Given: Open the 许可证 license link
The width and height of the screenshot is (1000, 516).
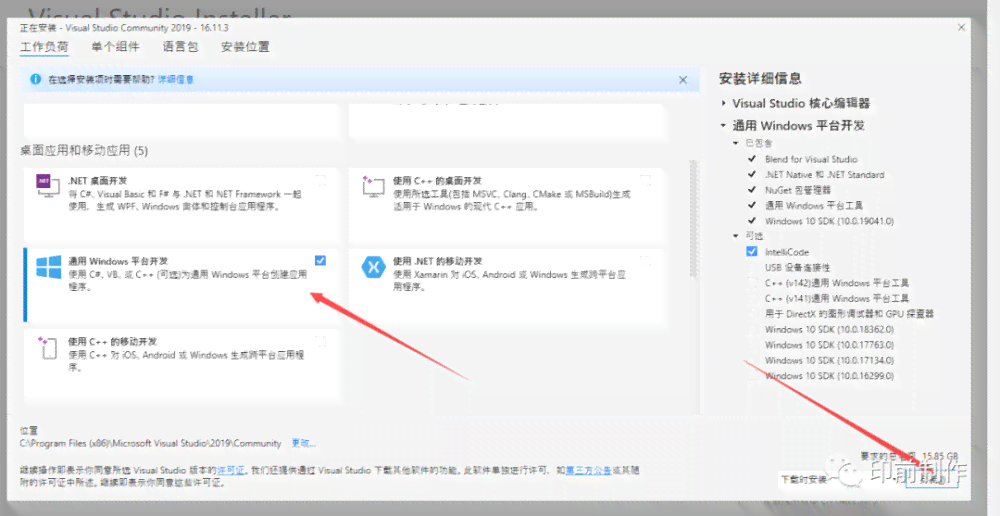Looking at the screenshot, I should [231, 470].
